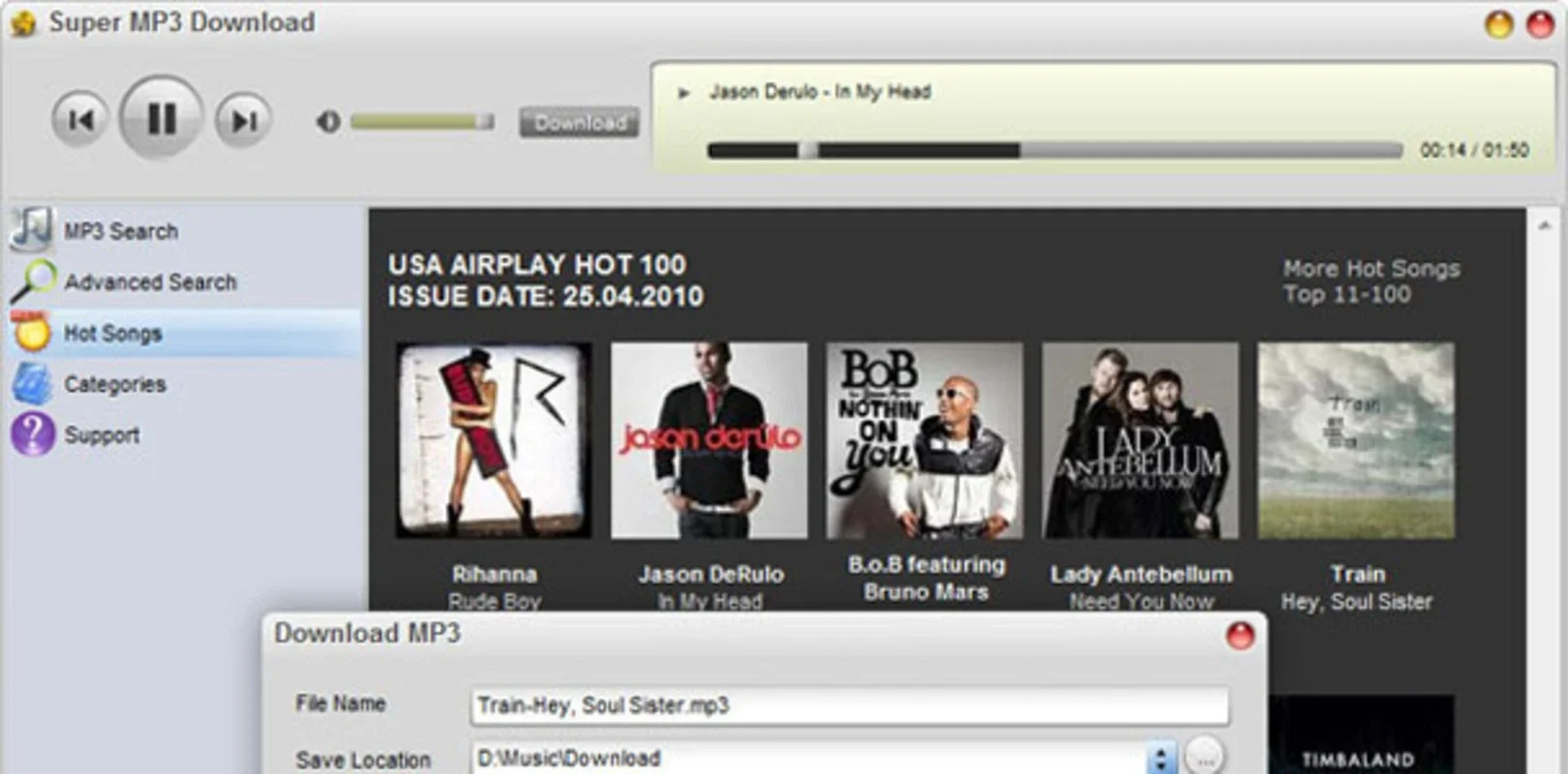Click the Super MP3 Download app icon
This screenshot has height=774, width=1568.
(x=23, y=23)
